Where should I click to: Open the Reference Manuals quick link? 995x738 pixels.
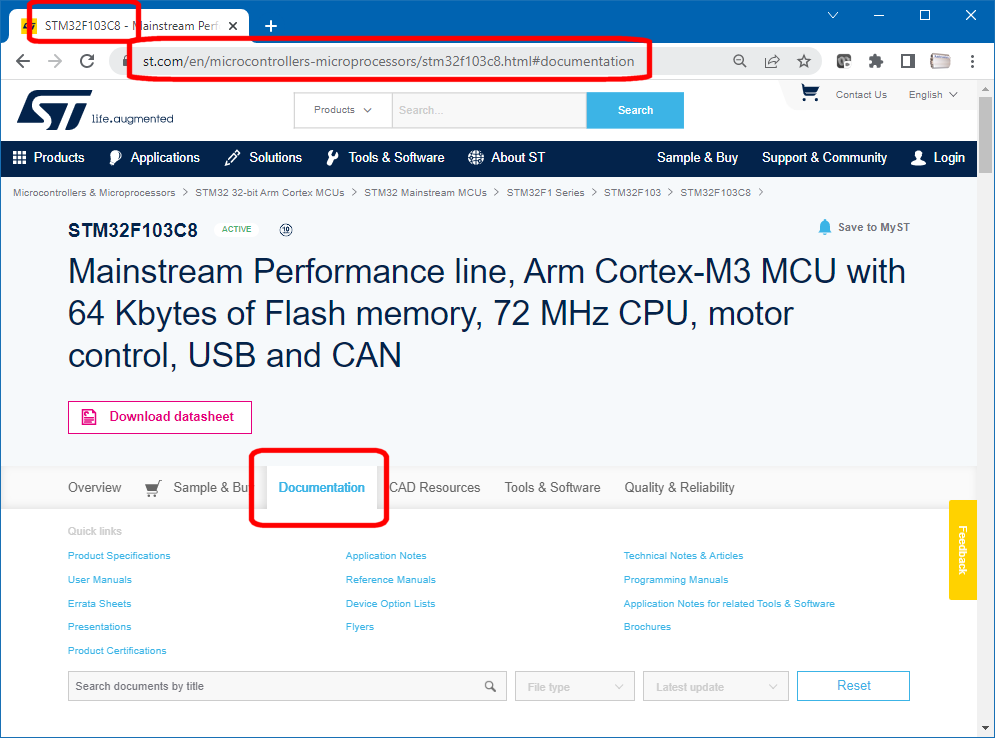click(391, 579)
